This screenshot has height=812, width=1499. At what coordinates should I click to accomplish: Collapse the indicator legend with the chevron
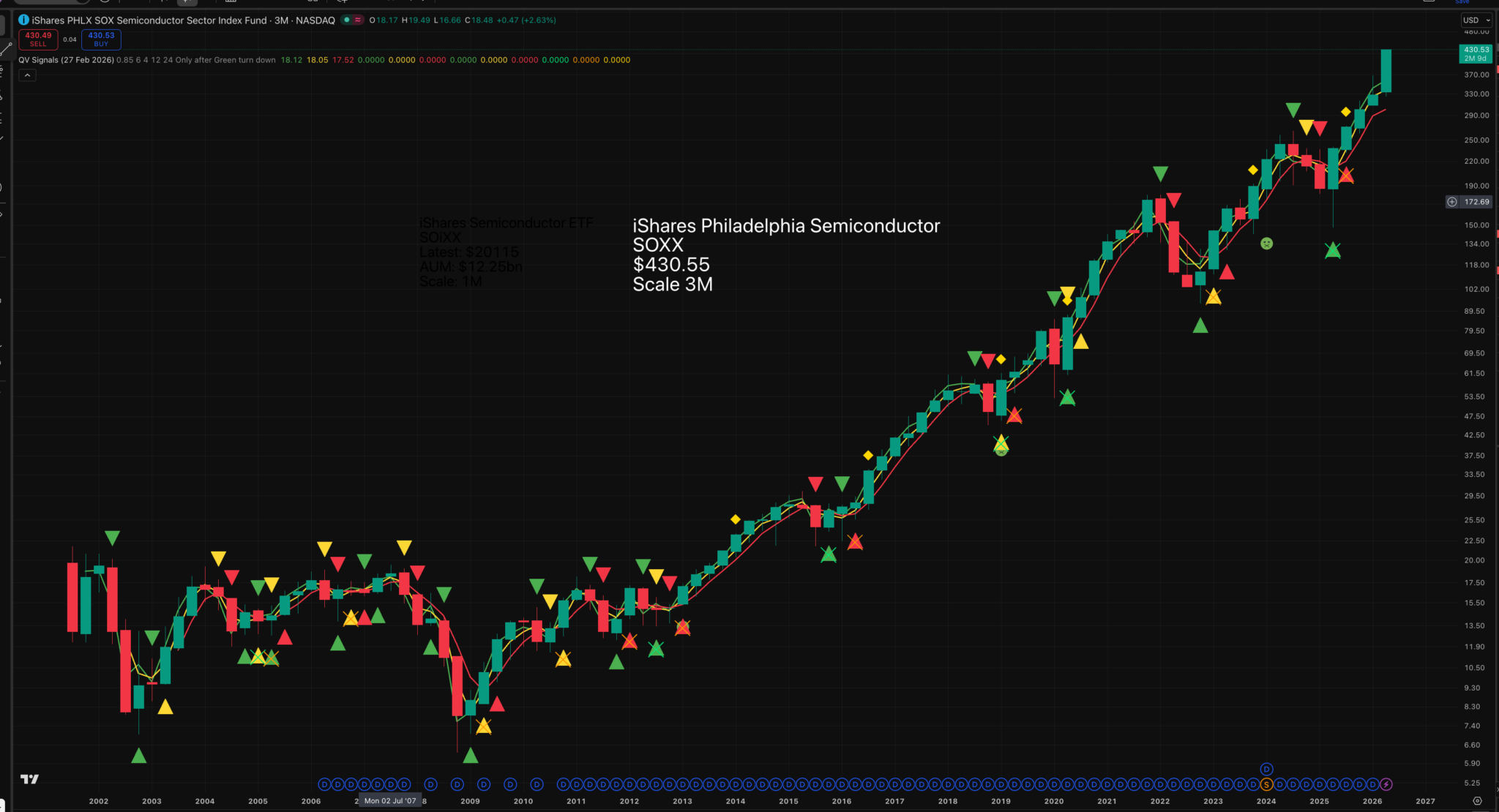[27, 75]
